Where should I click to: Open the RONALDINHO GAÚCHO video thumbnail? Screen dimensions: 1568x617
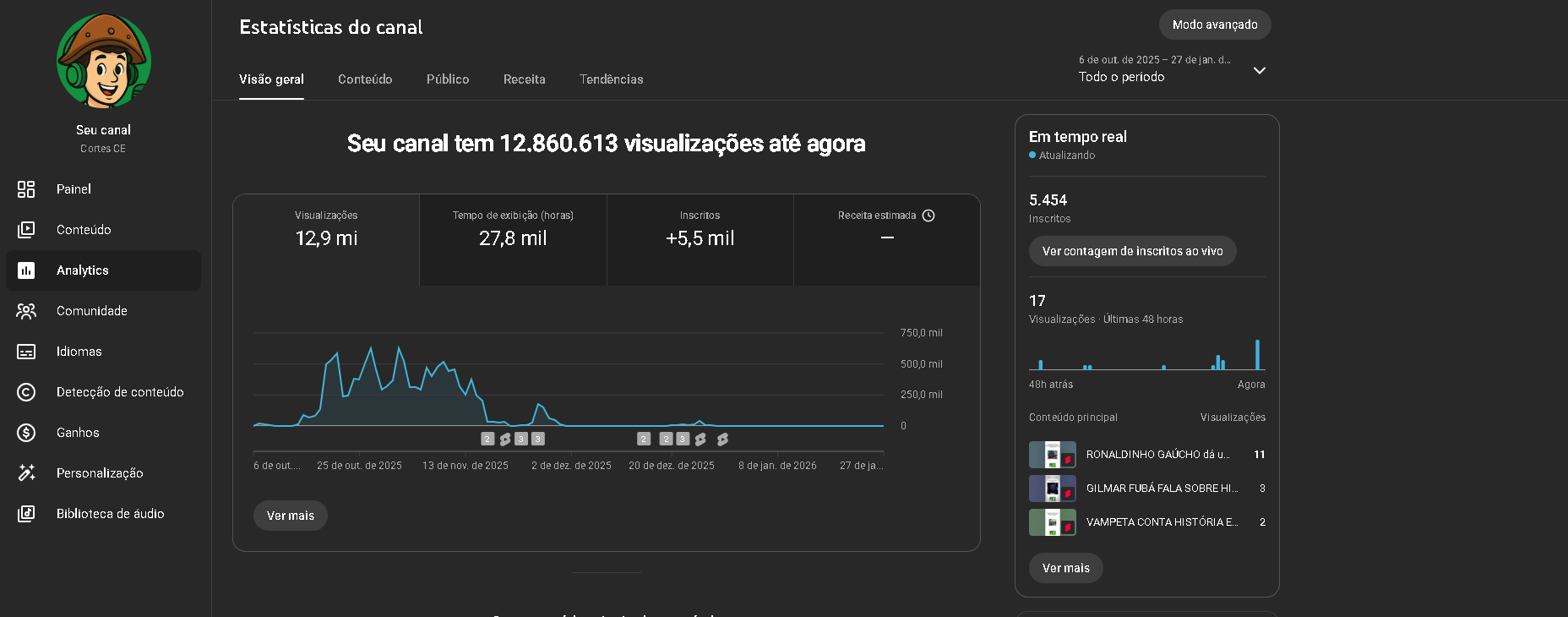(1052, 455)
